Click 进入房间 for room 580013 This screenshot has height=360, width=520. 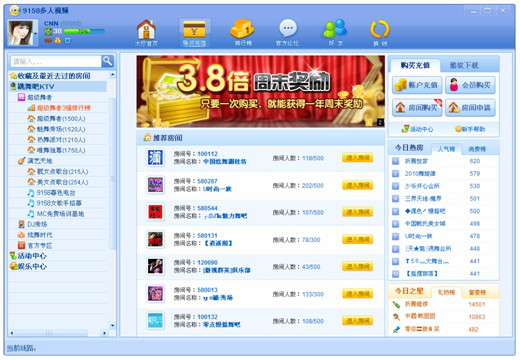coord(357,294)
